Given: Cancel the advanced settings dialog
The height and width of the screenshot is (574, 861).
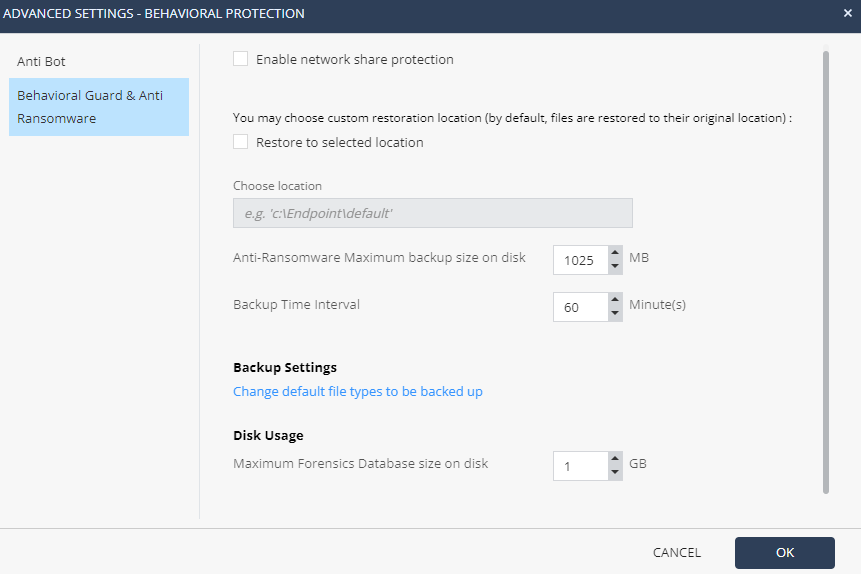Looking at the screenshot, I should (x=676, y=553).
